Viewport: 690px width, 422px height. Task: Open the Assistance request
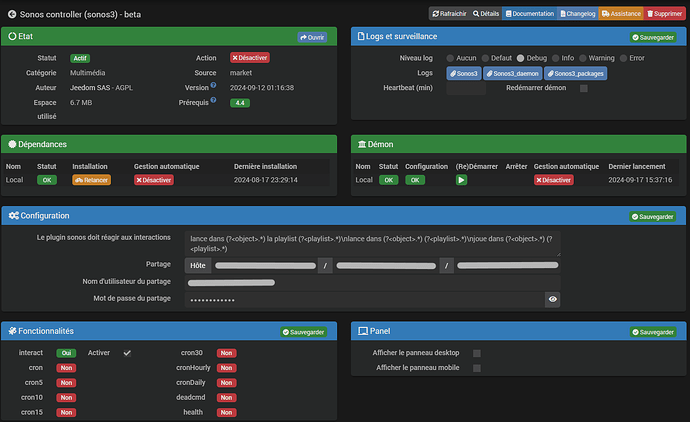tap(621, 14)
